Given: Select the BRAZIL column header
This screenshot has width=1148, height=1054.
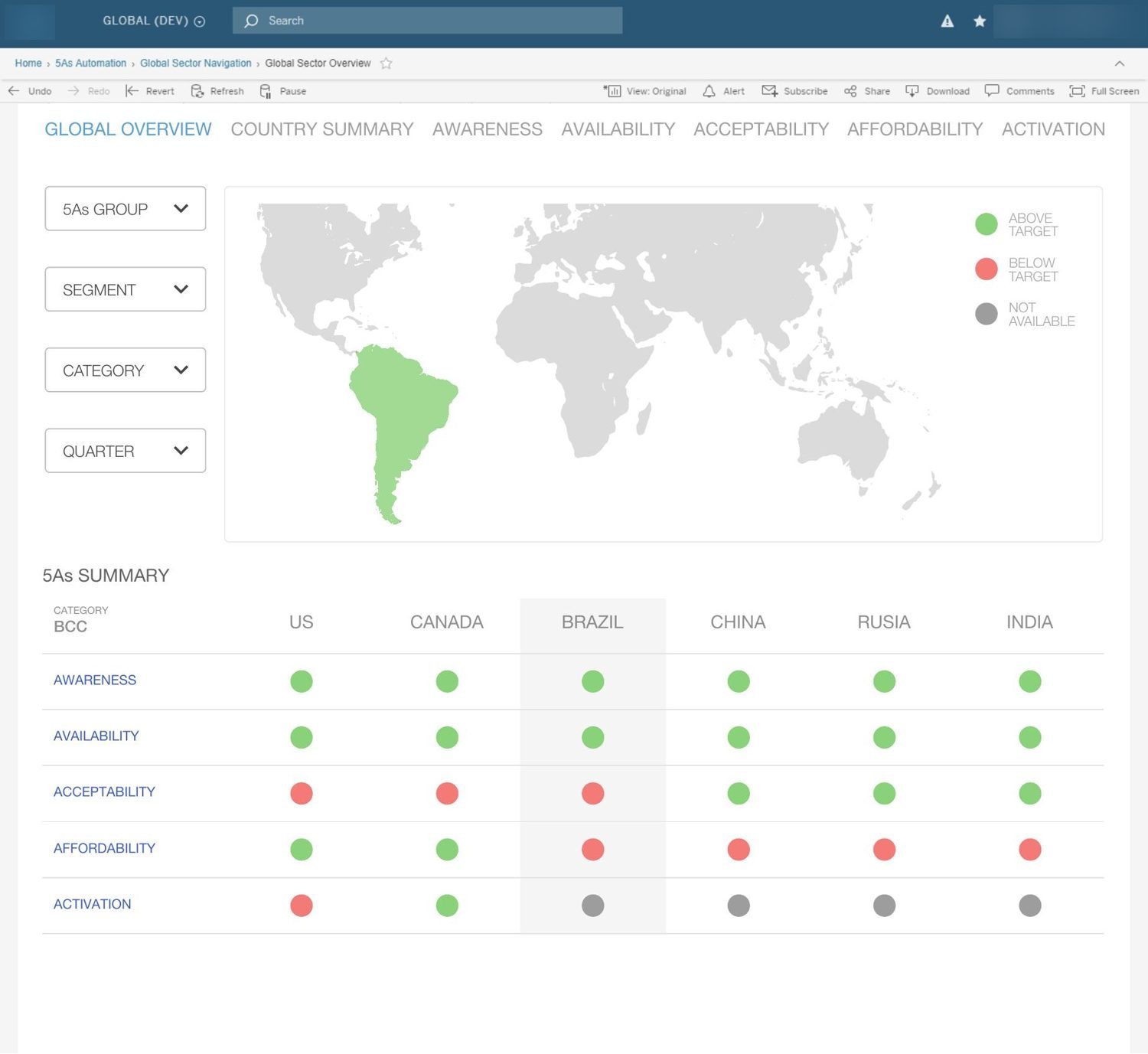Looking at the screenshot, I should 592,622.
